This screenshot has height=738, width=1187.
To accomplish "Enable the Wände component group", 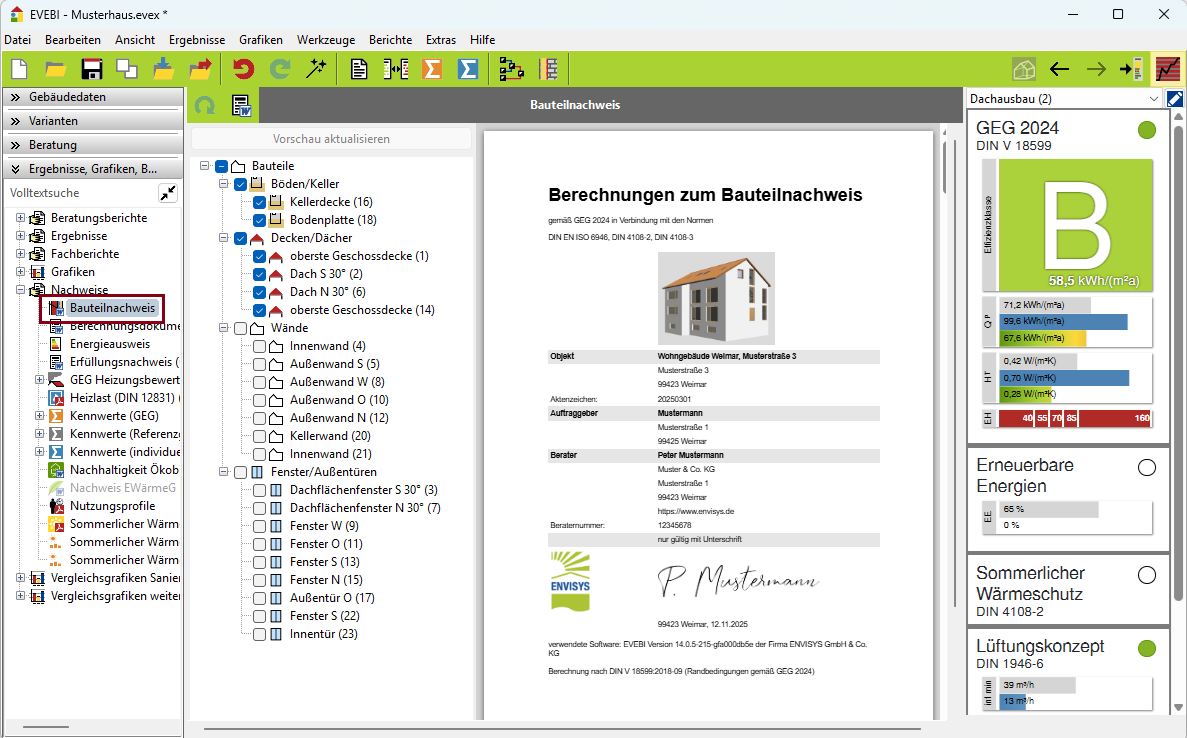I will (239, 327).
